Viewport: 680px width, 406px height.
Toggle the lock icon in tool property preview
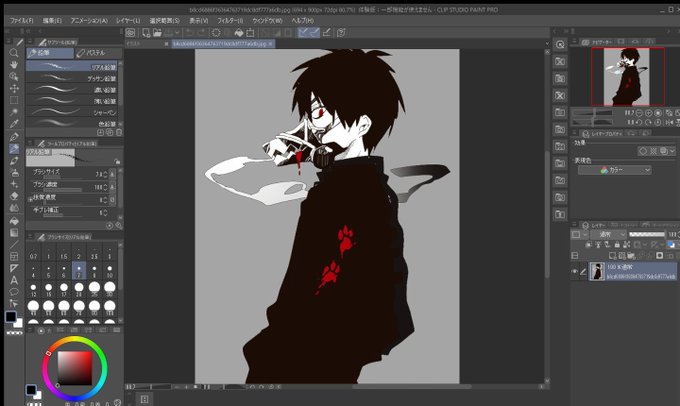point(117,161)
